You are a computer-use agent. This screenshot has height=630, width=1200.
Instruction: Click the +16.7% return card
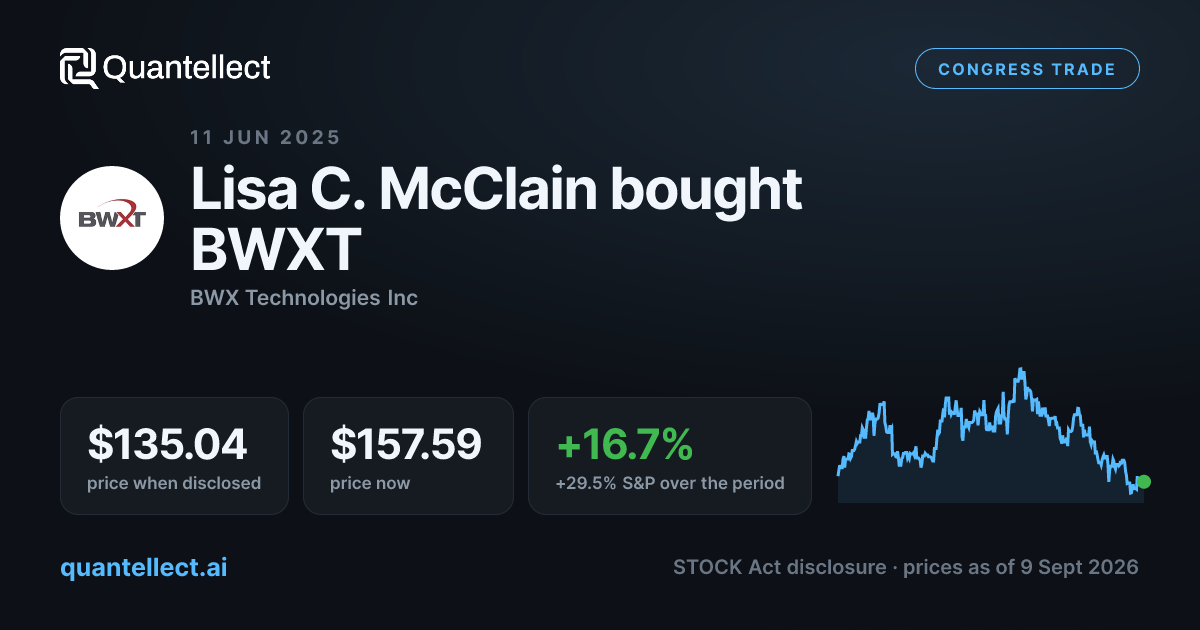(670, 456)
